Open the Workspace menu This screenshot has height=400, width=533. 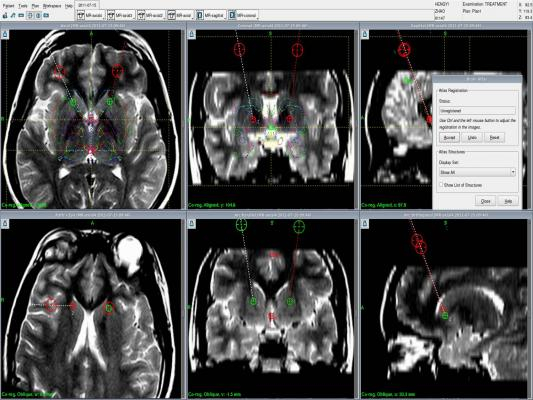click(52, 6)
